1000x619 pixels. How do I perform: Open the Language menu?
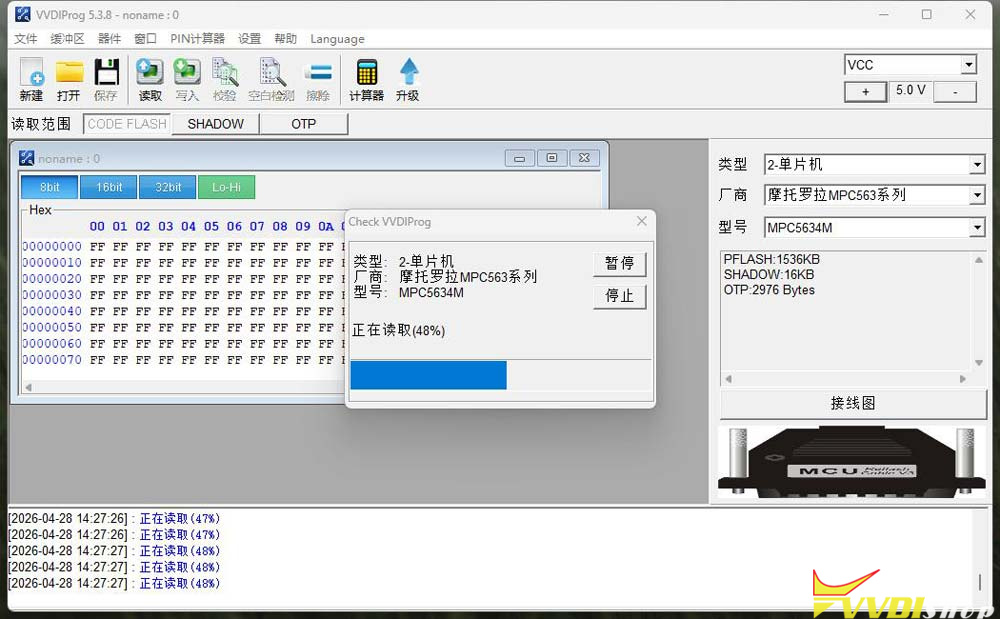pyautogui.click(x=337, y=39)
